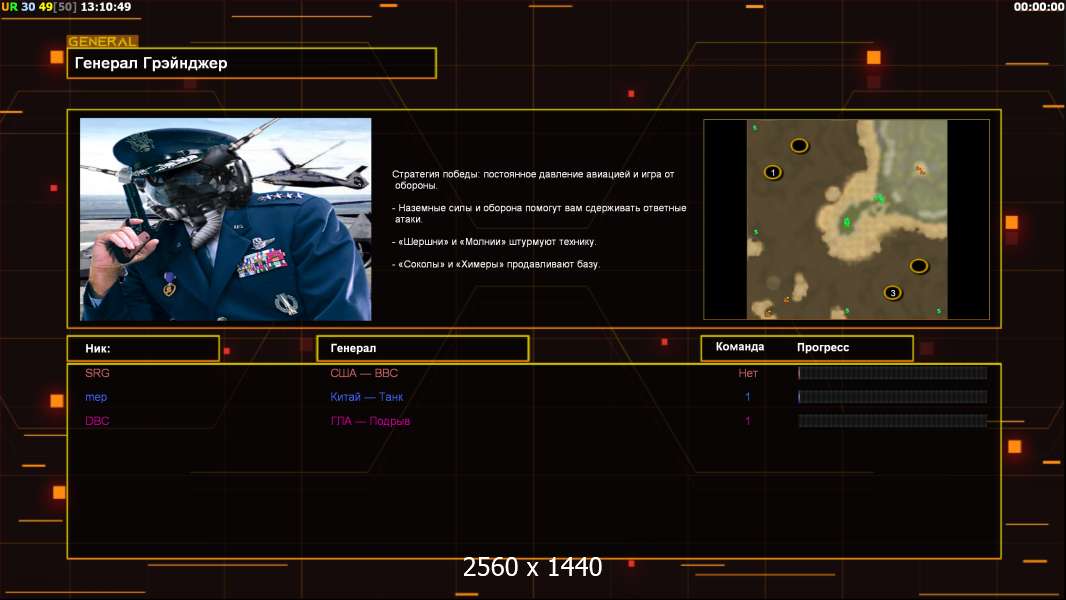Open the США — ВВС general selection

pyautogui.click(x=364, y=373)
